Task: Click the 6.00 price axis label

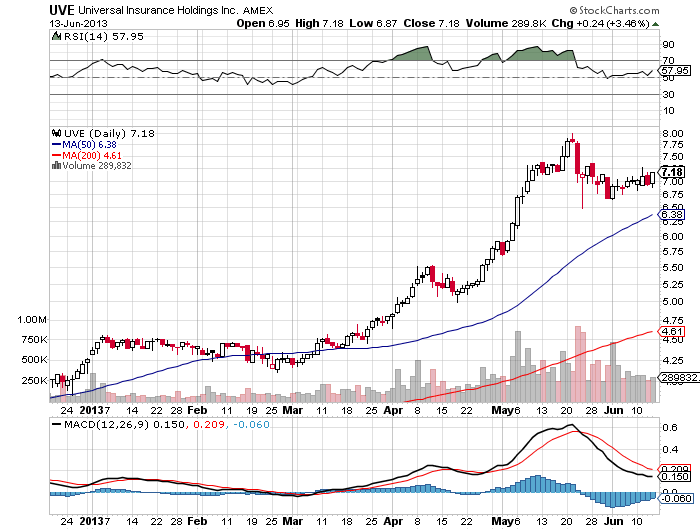Action: coord(673,237)
